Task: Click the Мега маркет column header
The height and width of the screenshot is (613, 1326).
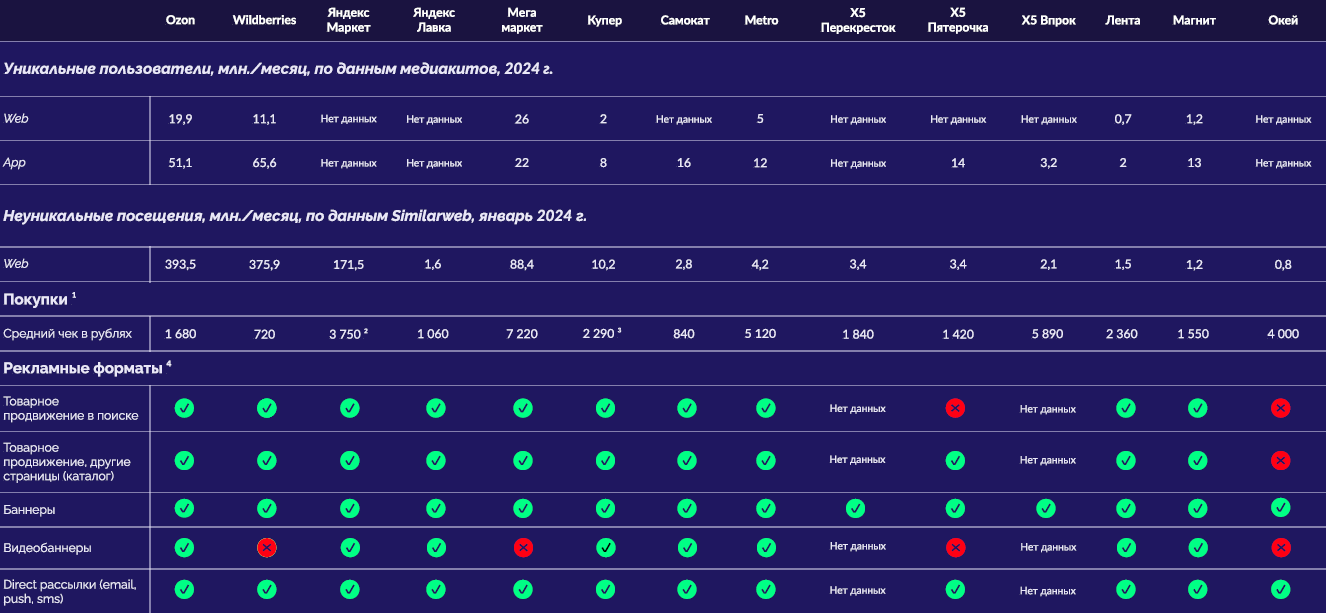Action: point(522,20)
